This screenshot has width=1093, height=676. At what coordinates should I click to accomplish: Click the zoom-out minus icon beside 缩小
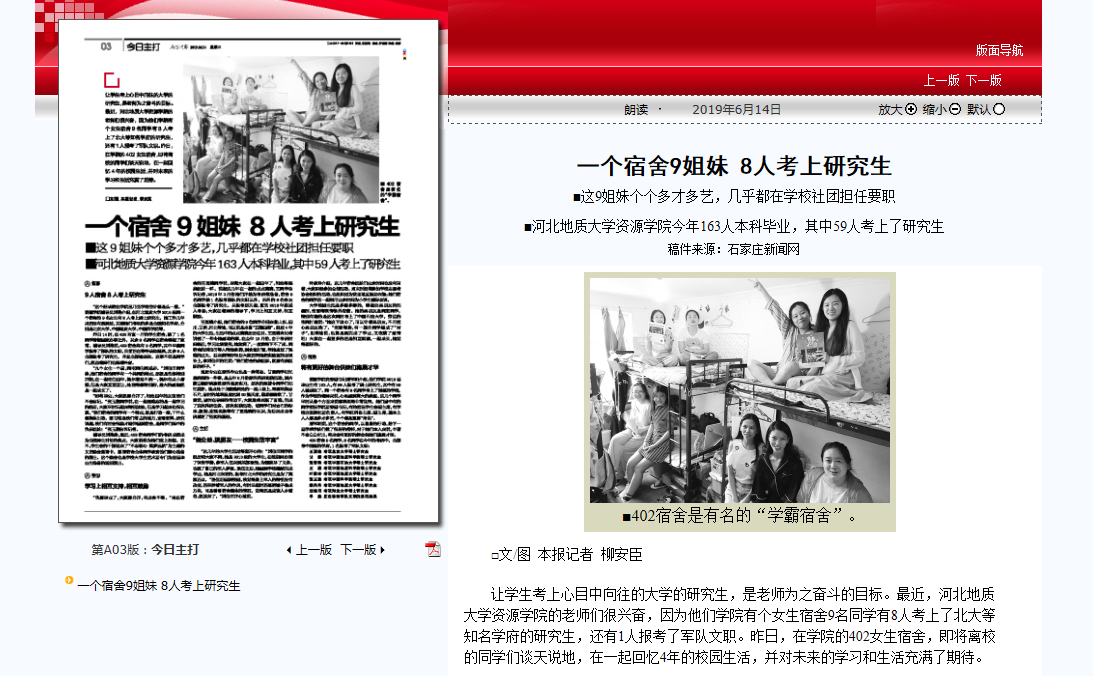coord(955,109)
